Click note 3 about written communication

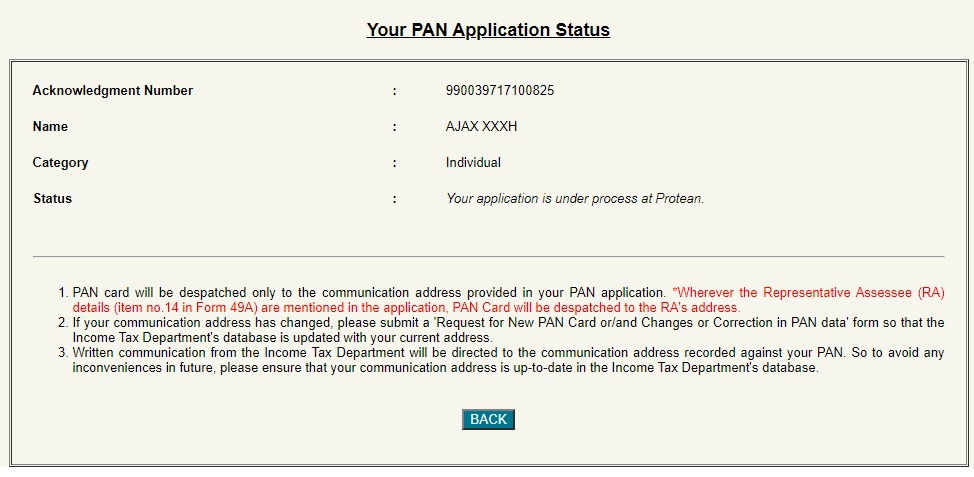pyautogui.click(x=400, y=353)
